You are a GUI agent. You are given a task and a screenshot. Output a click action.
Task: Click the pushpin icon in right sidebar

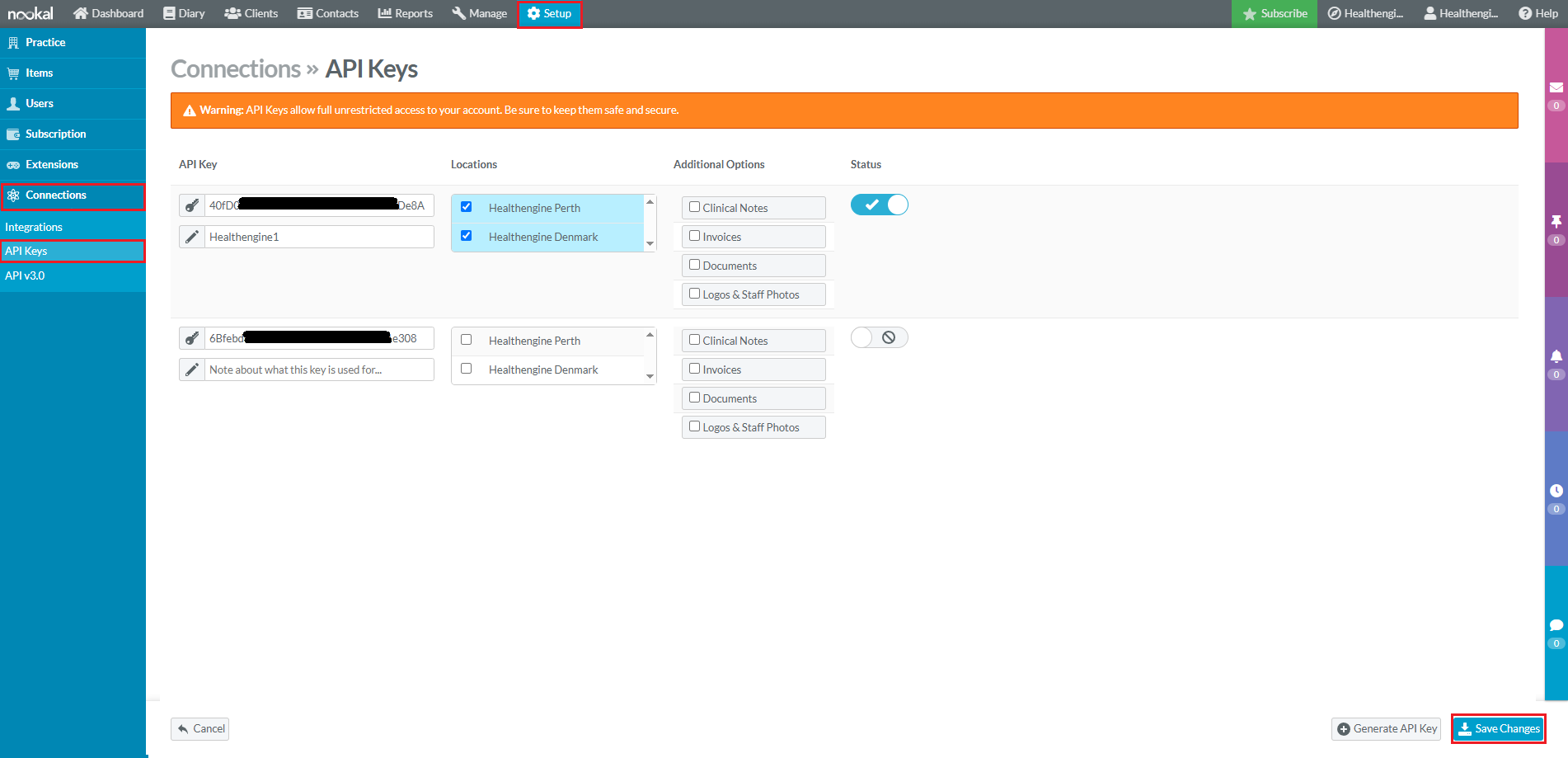(1556, 222)
